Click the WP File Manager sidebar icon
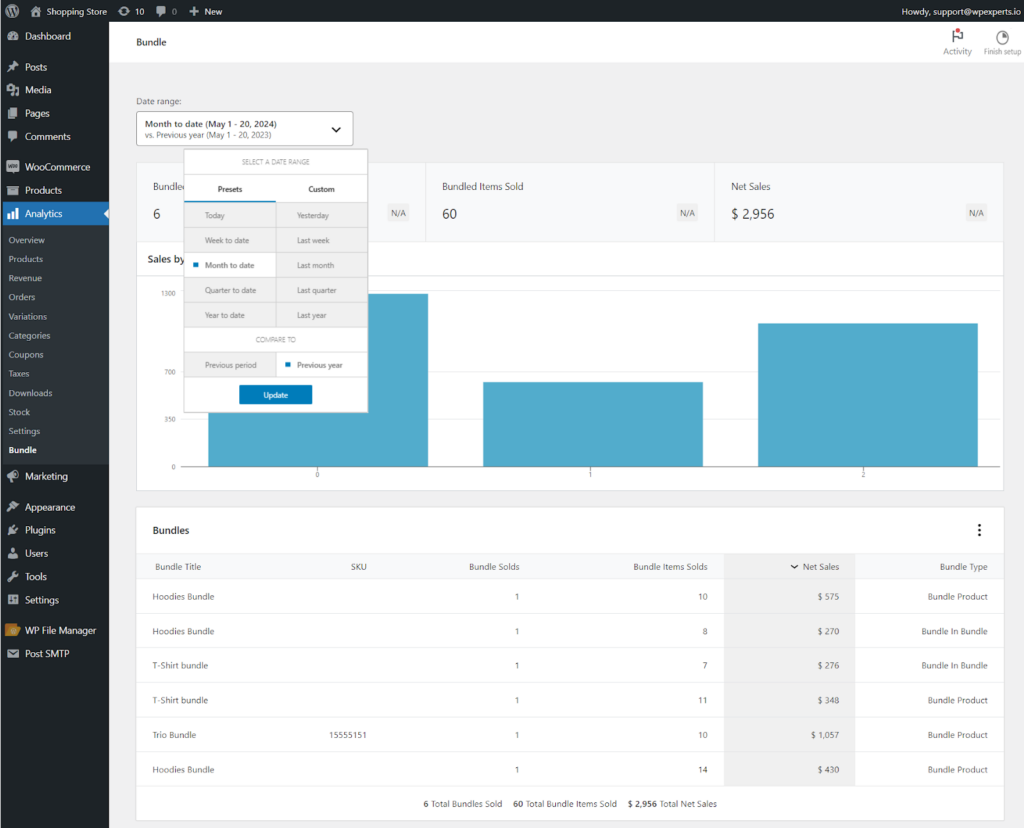 point(12,630)
